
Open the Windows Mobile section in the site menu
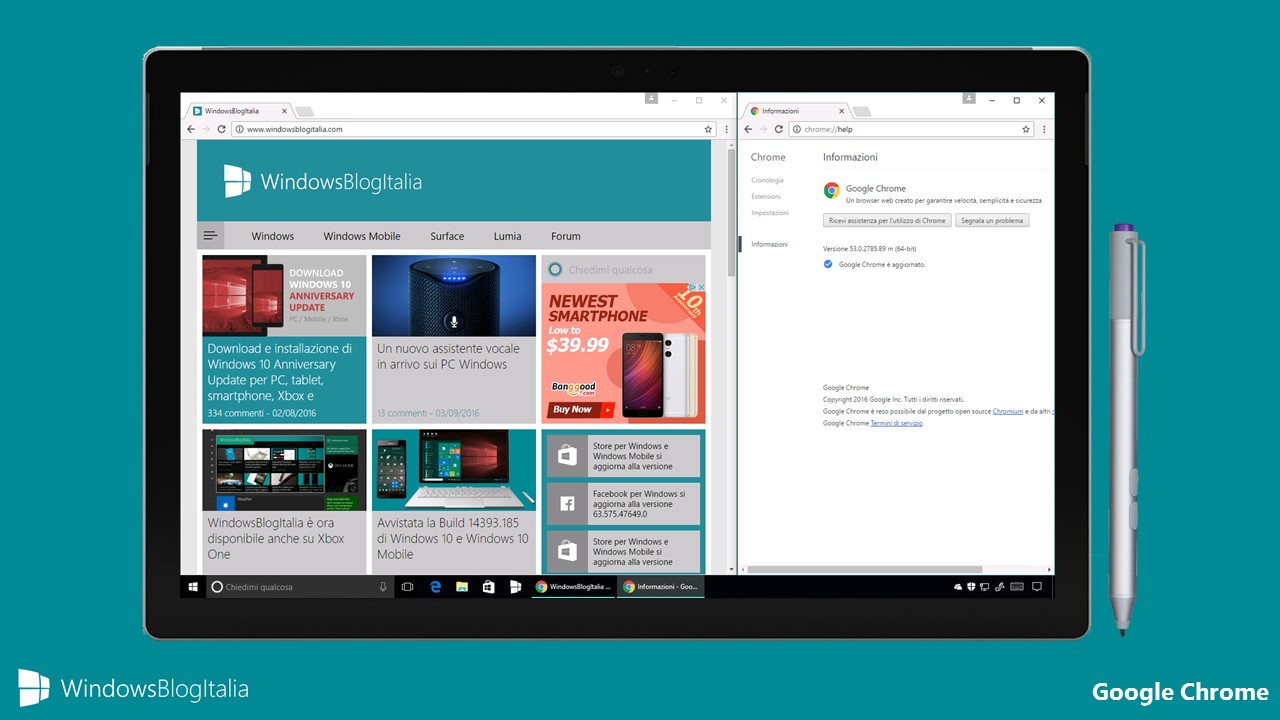[362, 236]
